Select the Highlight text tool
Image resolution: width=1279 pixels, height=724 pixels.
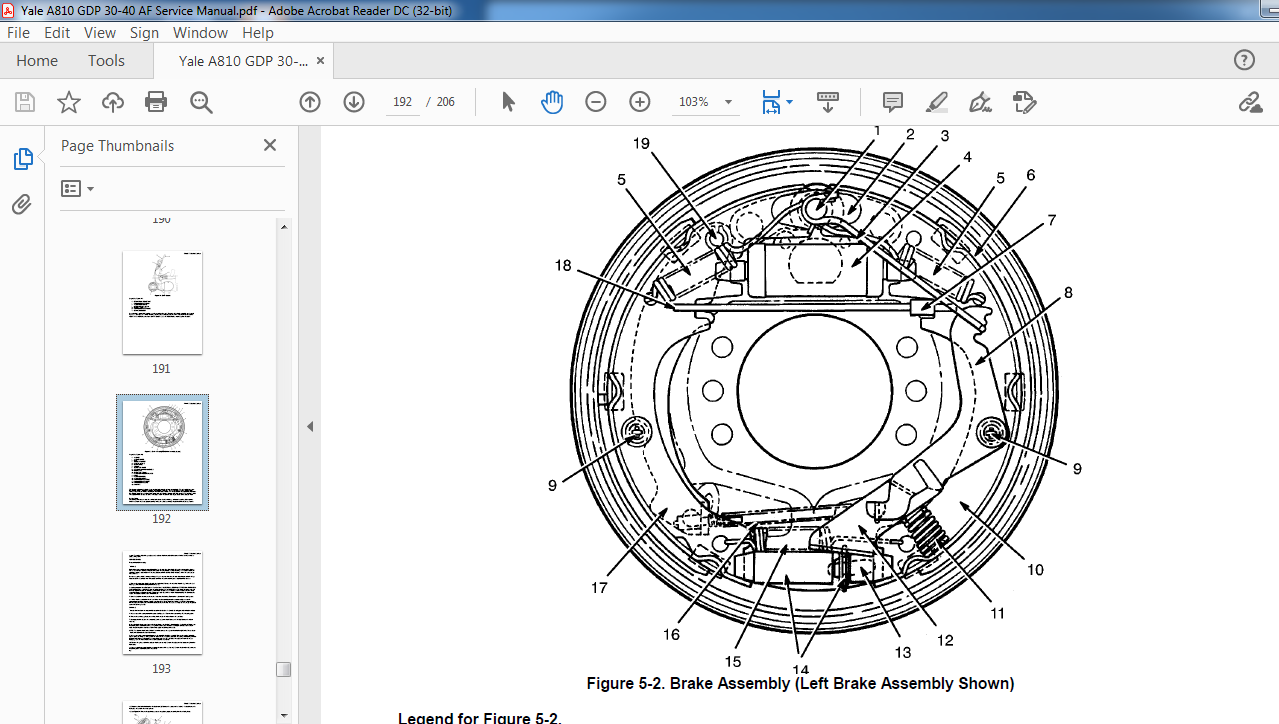pos(937,102)
